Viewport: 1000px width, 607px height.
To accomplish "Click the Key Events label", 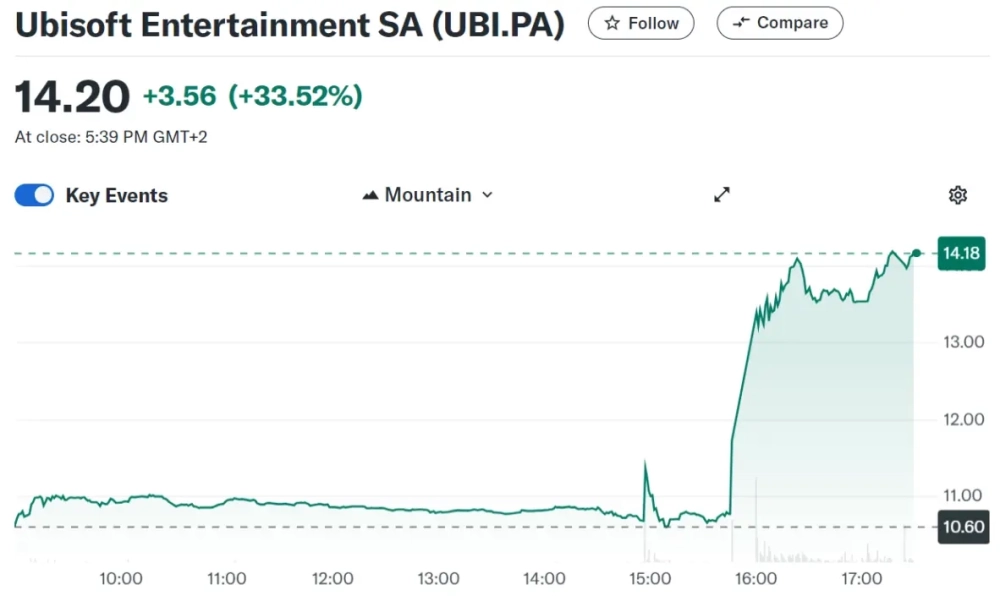I will [117, 196].
